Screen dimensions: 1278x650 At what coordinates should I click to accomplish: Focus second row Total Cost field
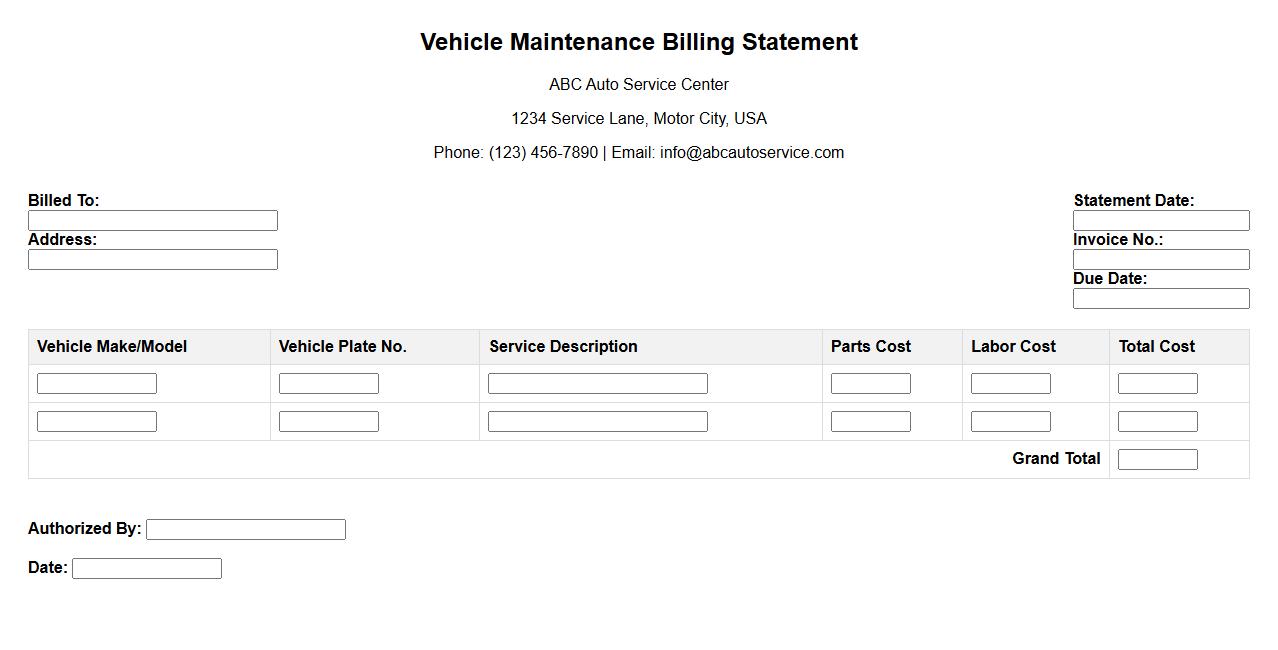1158,422
